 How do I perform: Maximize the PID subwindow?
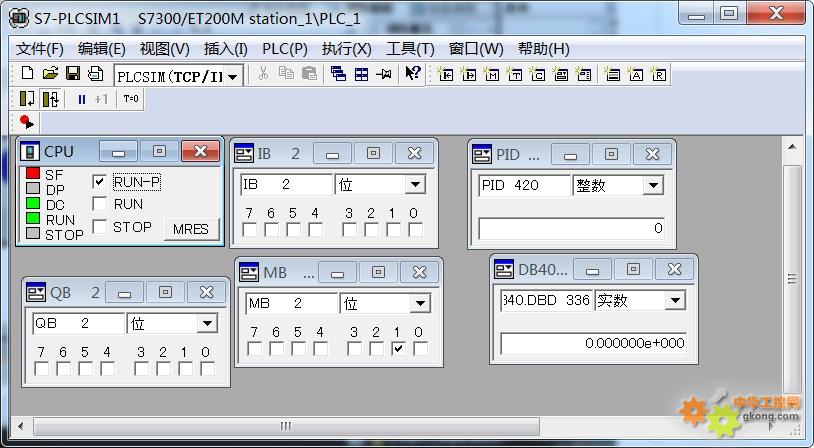(611, 154)
